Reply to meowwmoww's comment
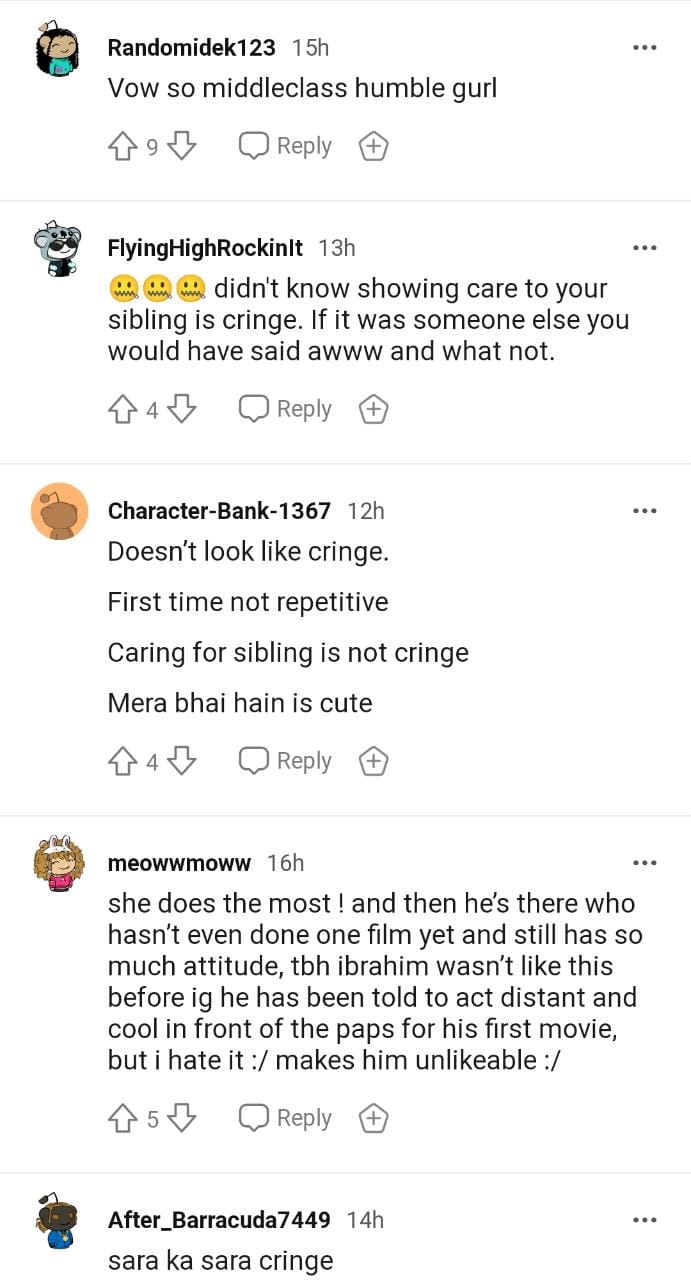Screen dimensions: 691x1280 point(285,1119)
